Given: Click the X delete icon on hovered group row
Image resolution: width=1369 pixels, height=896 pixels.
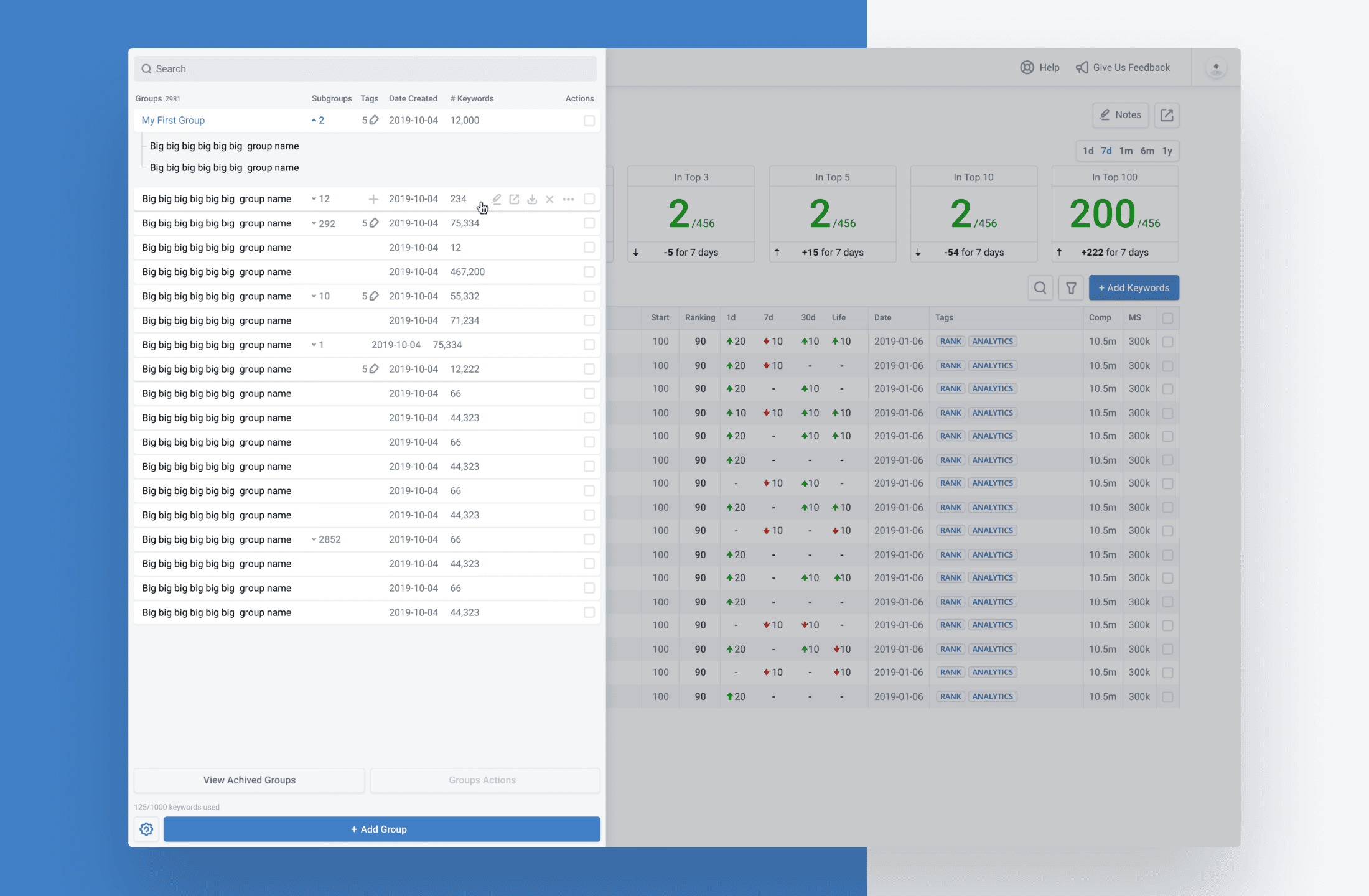Looking at the screenshot, I should 549,199.
